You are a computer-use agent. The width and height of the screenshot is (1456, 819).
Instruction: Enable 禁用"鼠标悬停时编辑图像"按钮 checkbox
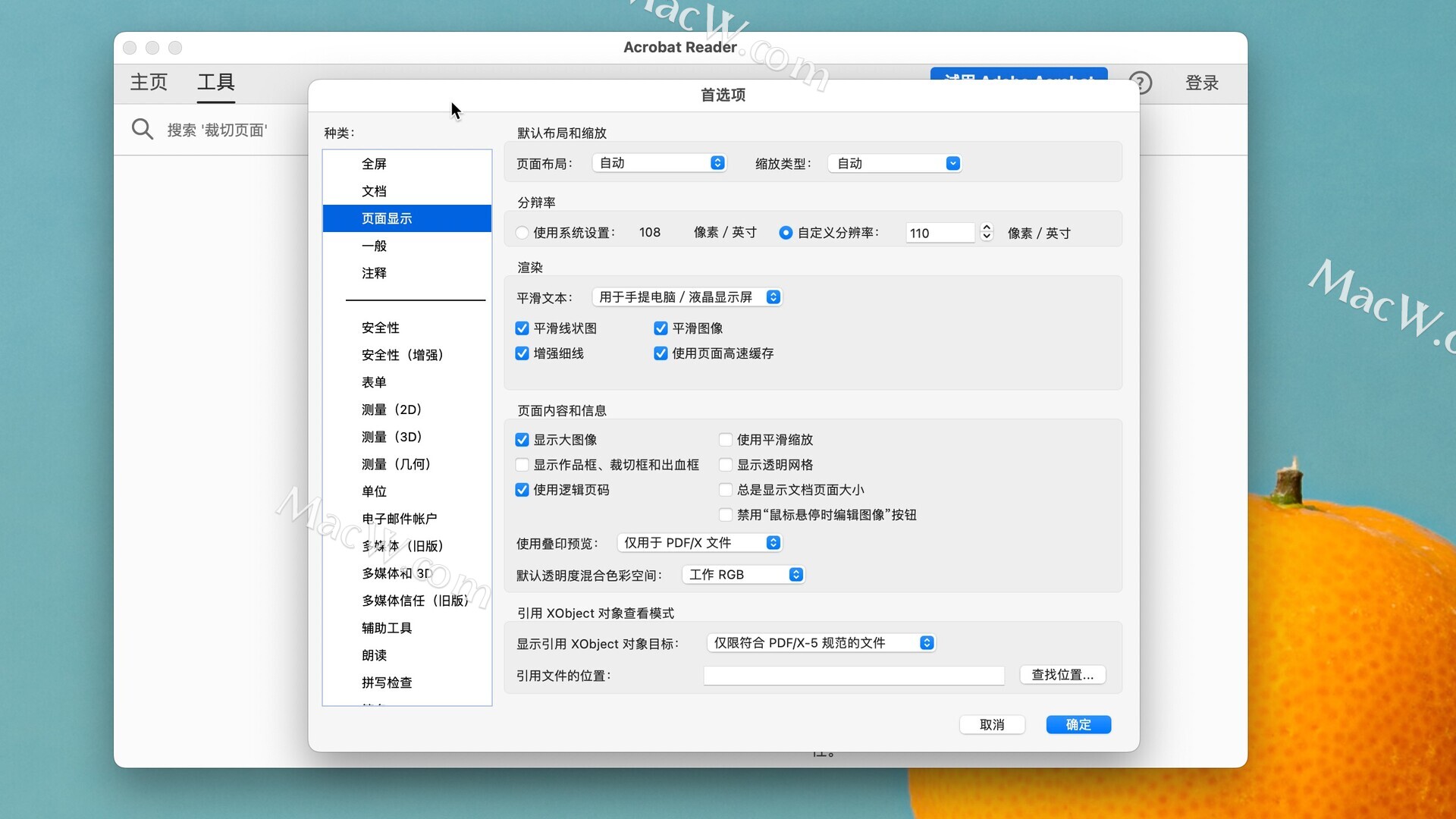(x=726, y=515)
